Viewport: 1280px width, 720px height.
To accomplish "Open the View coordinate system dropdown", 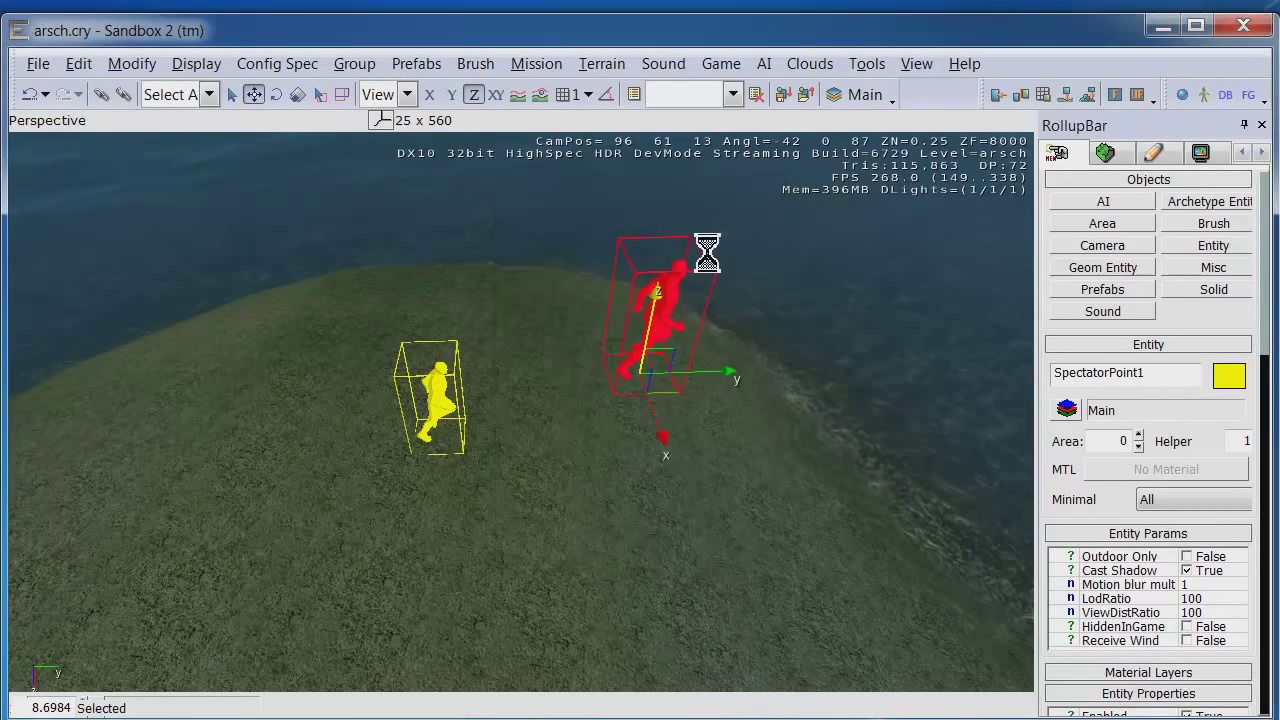I will 407,95.
